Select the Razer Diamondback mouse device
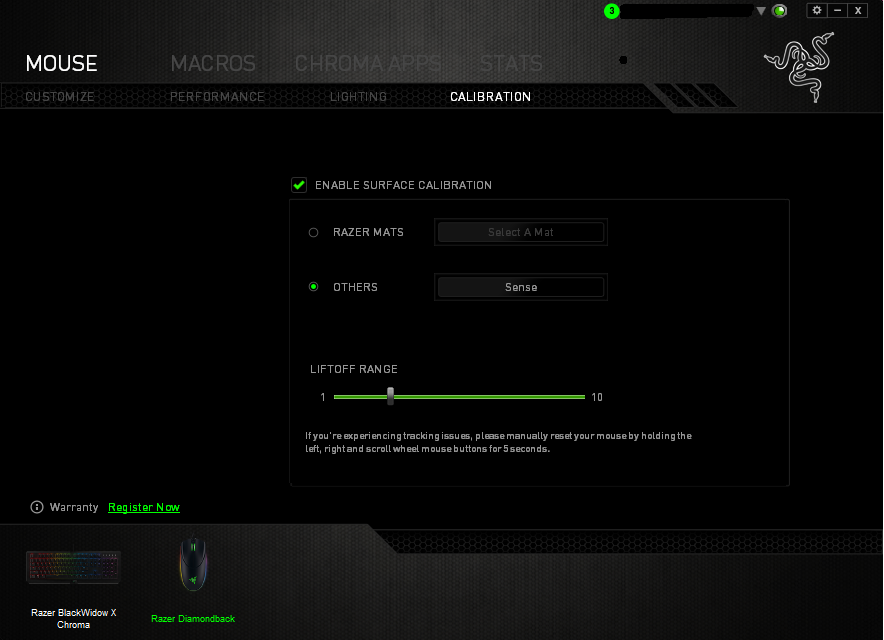This screenshot has width=884, height=640. 193,564
